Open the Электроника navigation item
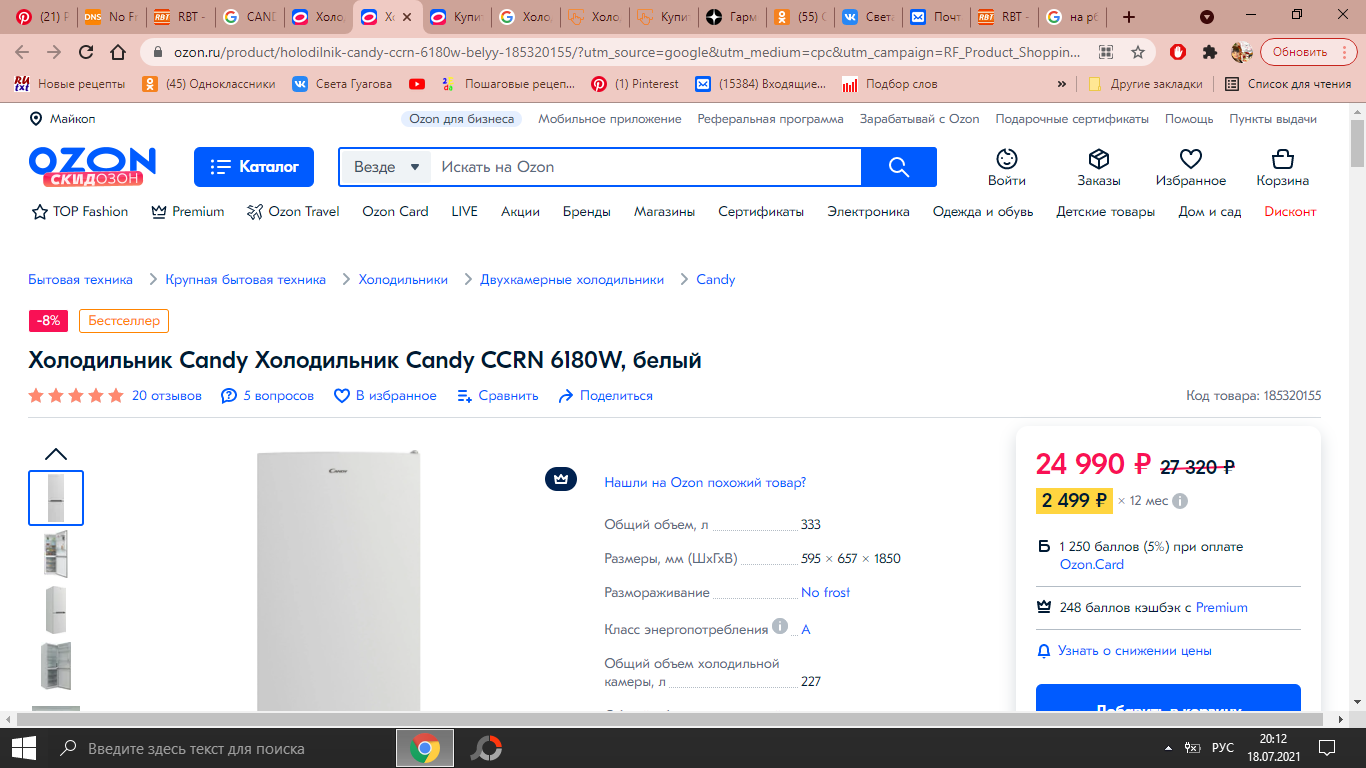 [x=868, y=212]
